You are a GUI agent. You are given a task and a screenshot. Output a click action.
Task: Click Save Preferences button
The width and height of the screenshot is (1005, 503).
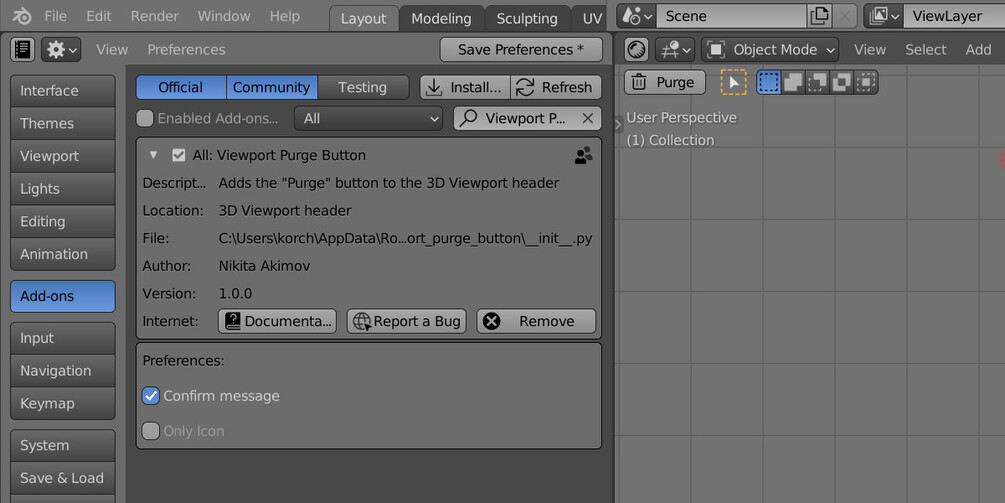point(521,49)
